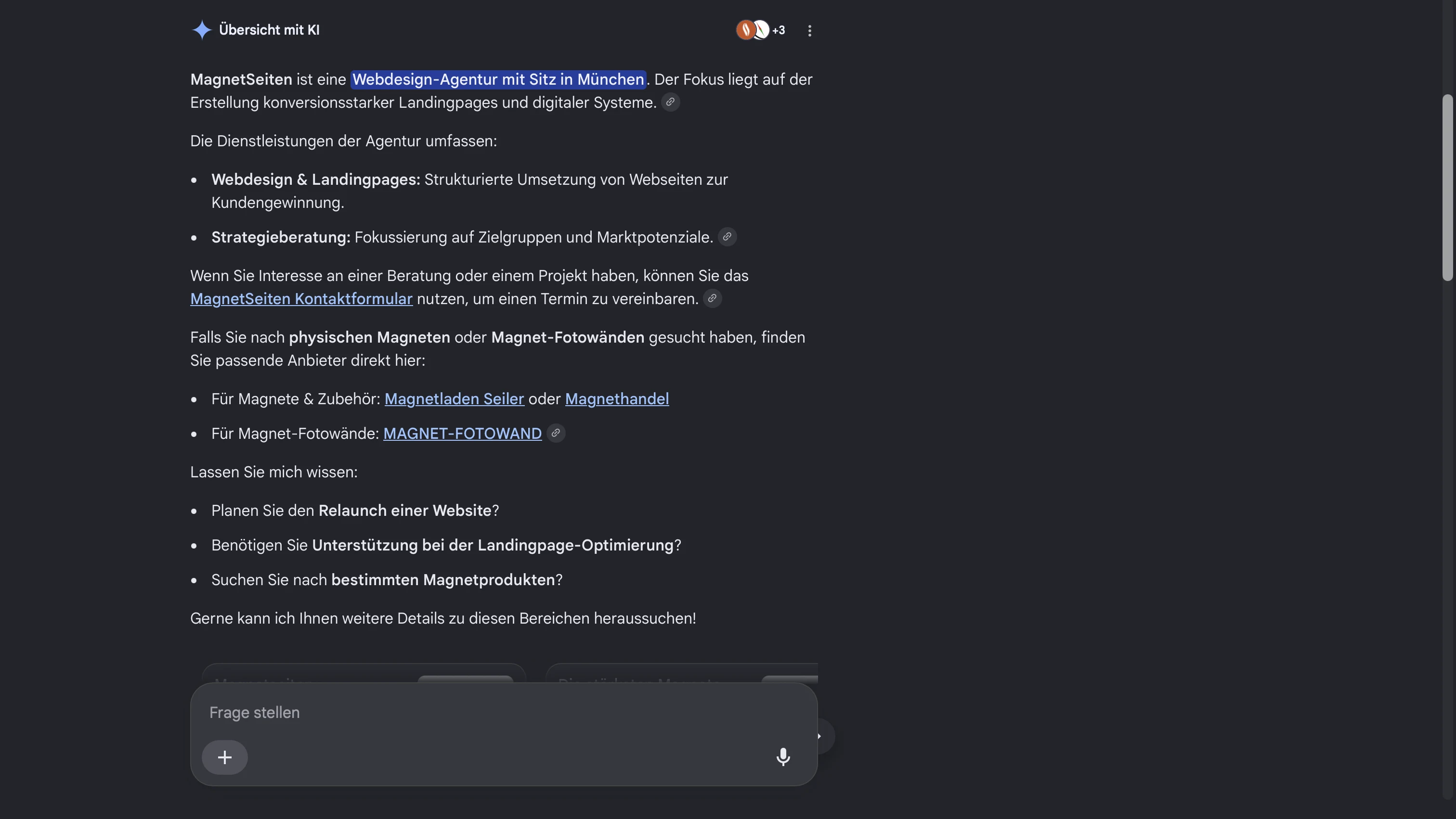Open the Magnetladen Seiler link
Viewport: 1456px width, 819px height.
[x=455, y=399]
